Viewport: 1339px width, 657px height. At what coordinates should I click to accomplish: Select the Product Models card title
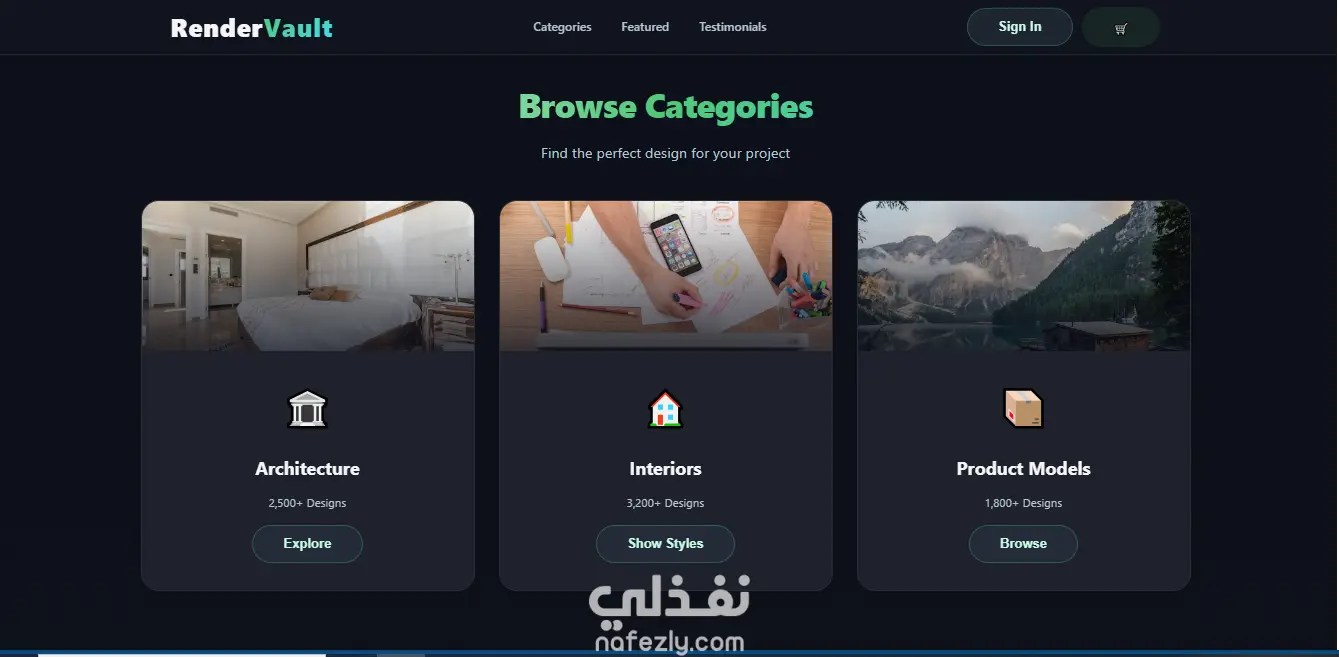tap(1023, 469)
